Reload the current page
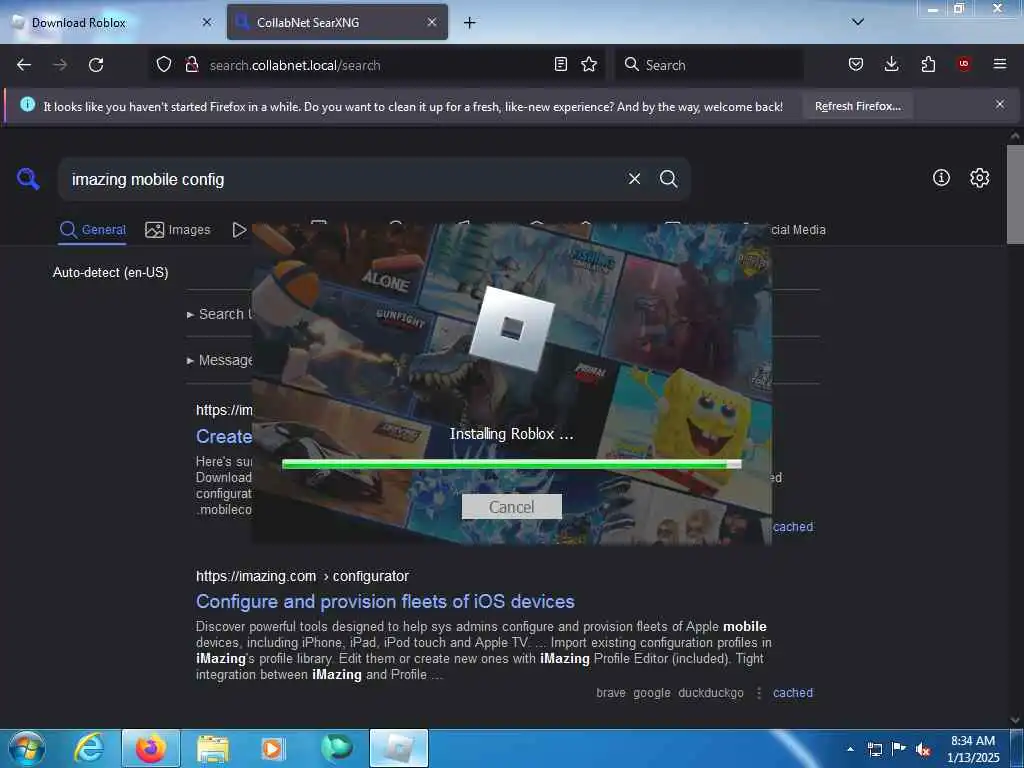1024x768 pixels. point(96,65)
